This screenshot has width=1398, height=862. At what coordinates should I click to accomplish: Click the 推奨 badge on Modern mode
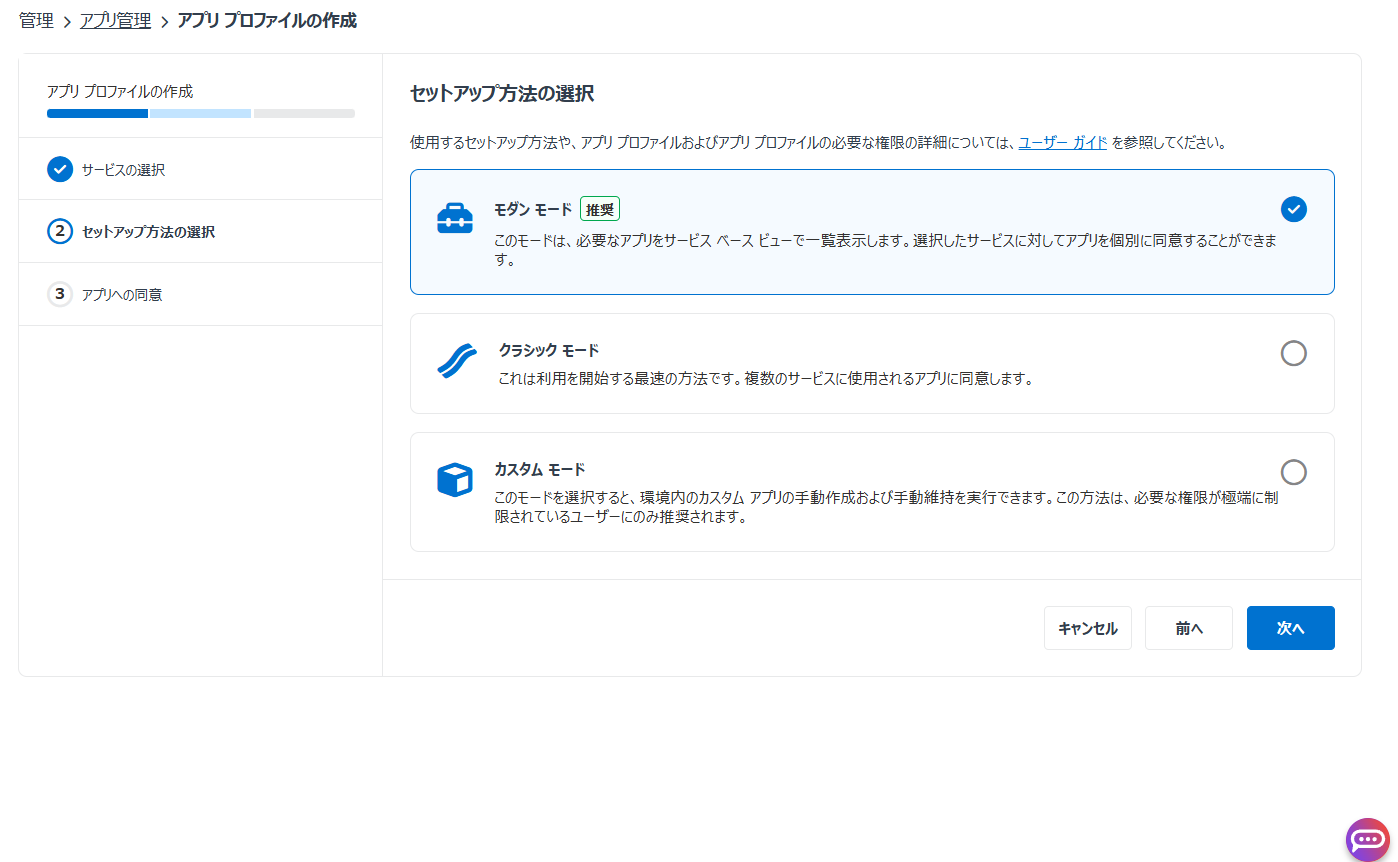point(600,209)
